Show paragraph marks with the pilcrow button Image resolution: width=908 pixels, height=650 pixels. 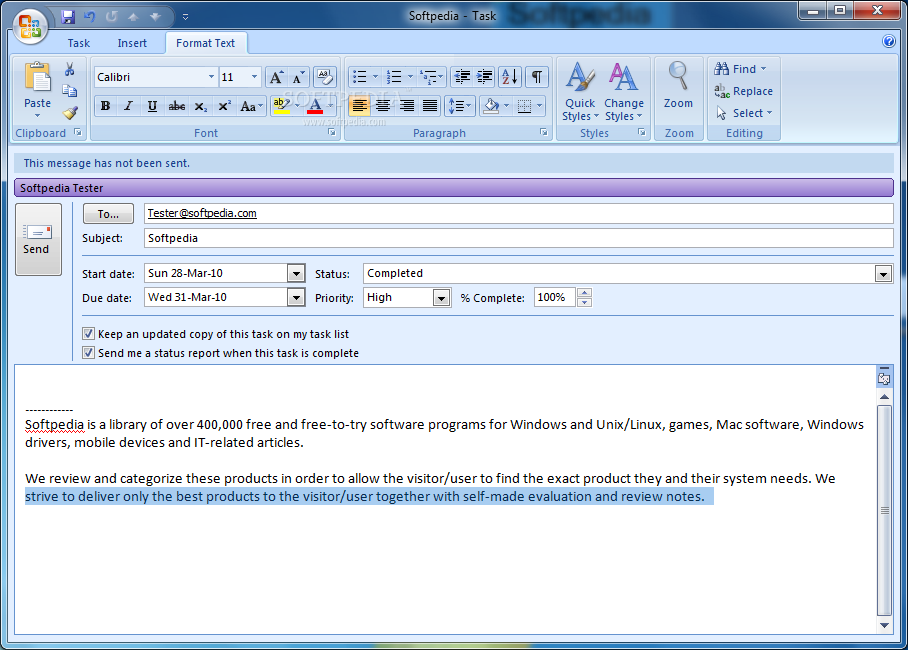pyautogui.click(x=537, y=76)
